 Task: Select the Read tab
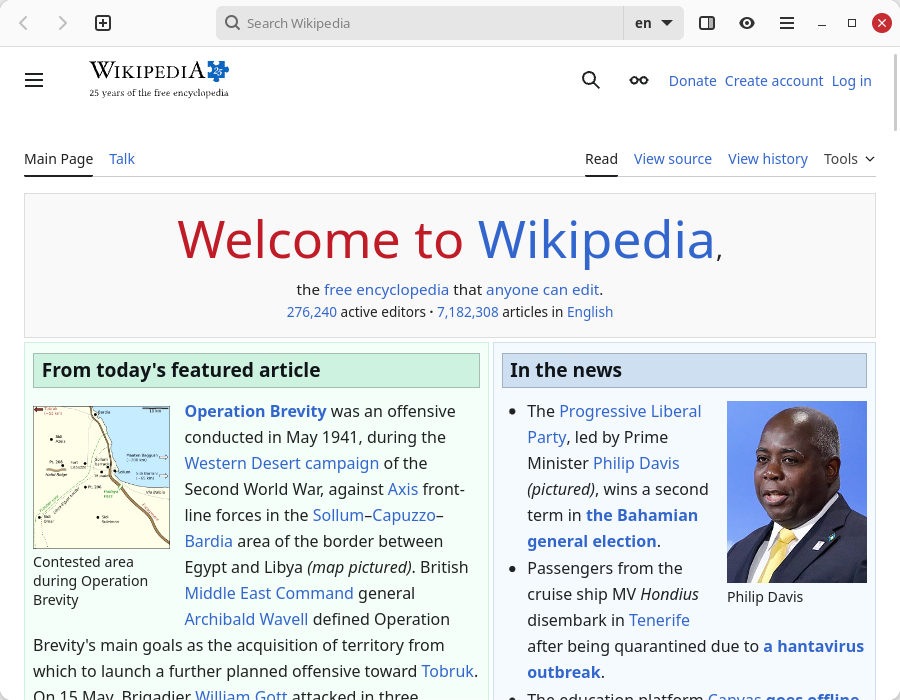coord(601,159)
